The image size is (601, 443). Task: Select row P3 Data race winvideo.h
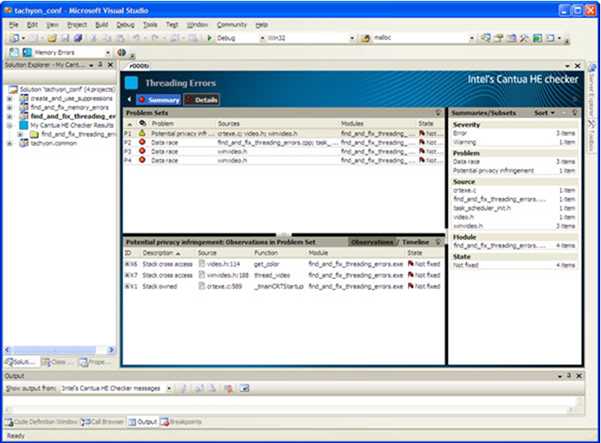point(284,151)
